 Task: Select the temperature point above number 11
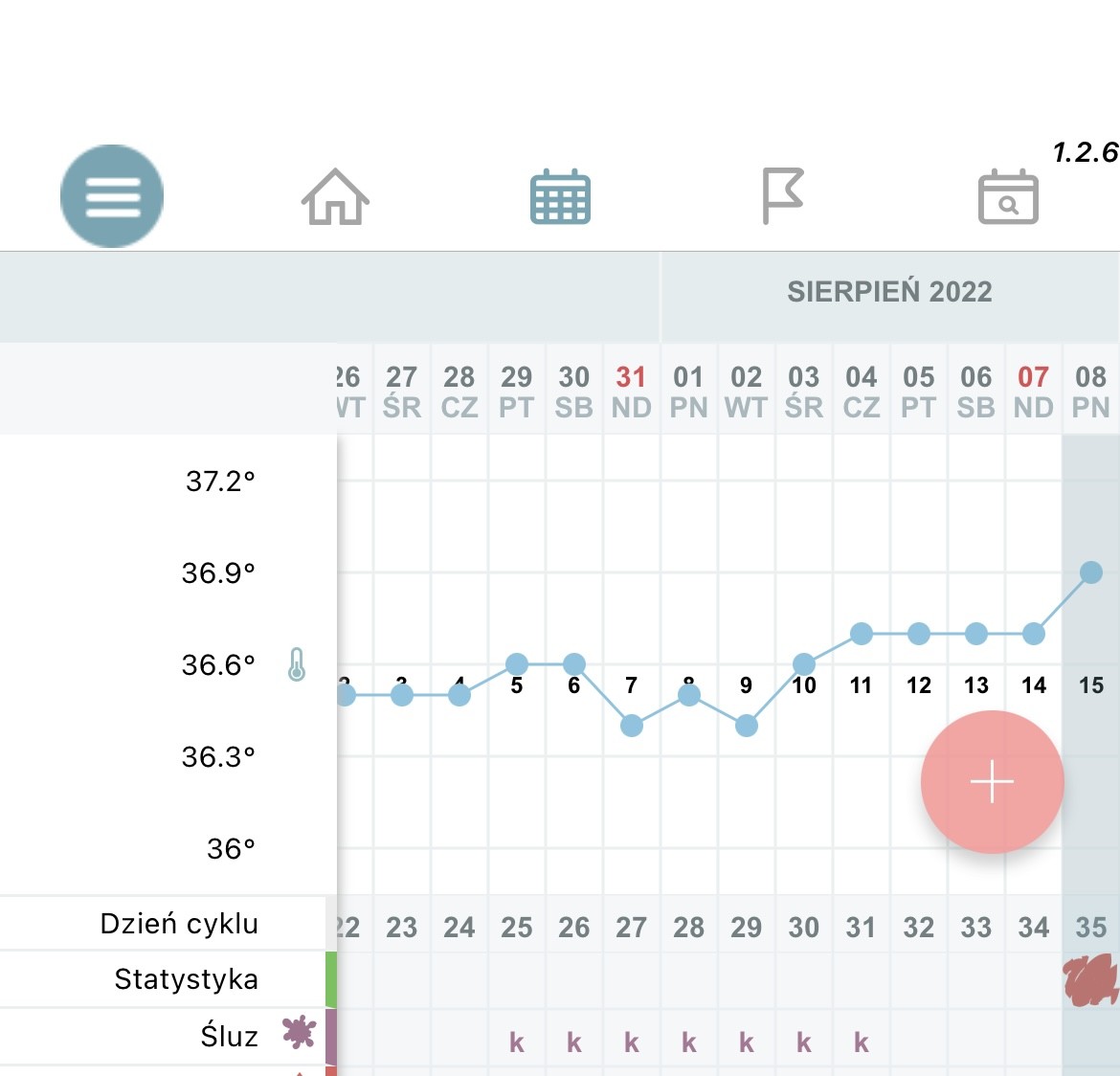862,634
